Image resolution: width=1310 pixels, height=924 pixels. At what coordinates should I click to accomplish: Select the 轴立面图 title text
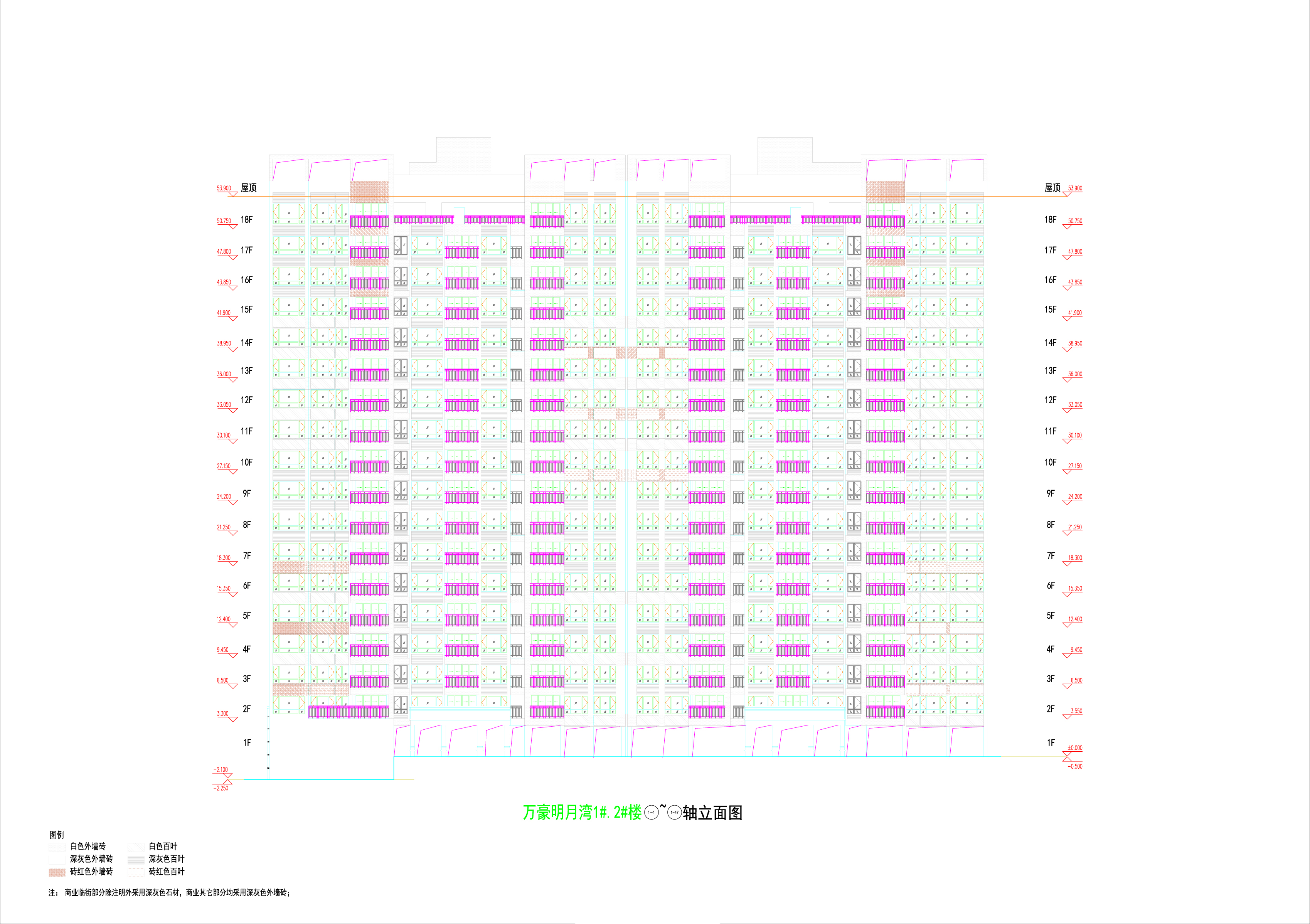click(x=712, y=813)
